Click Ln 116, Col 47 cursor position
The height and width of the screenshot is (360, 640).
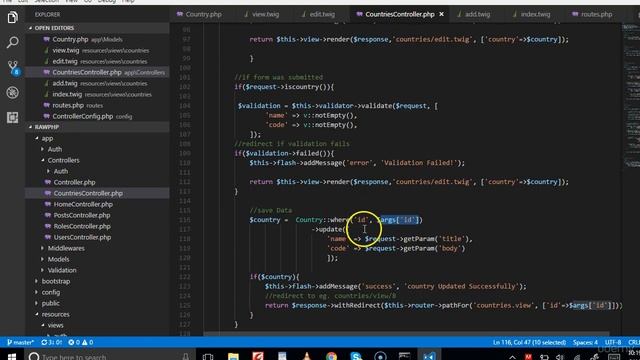coord(529,342)
